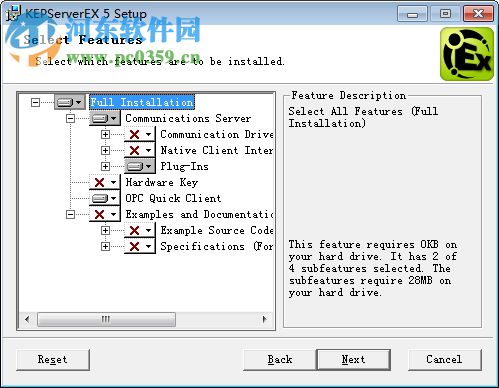Collapse the Full Installation tree node

(x=35, y=102)
